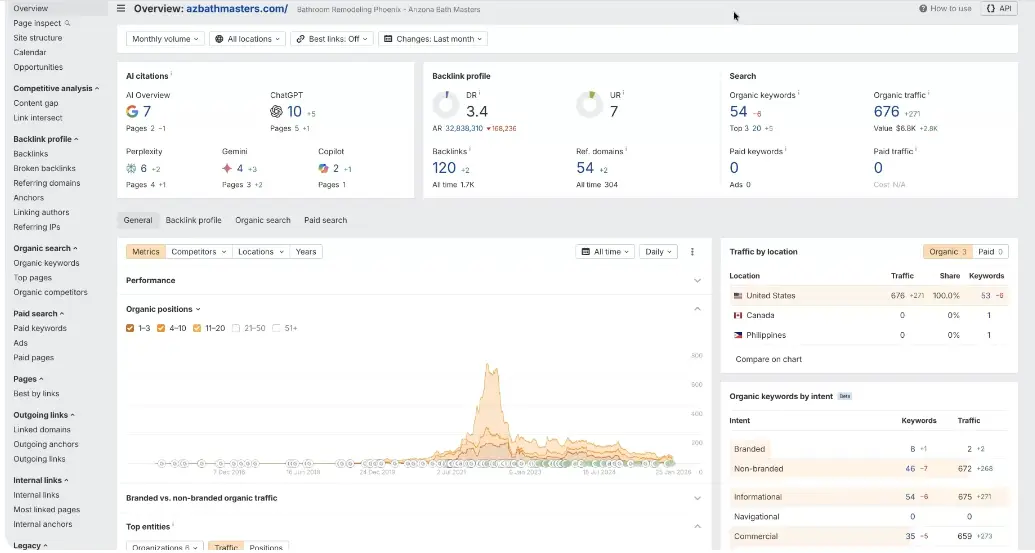
Task: Switch to the General tab
Action: [138, 220]
